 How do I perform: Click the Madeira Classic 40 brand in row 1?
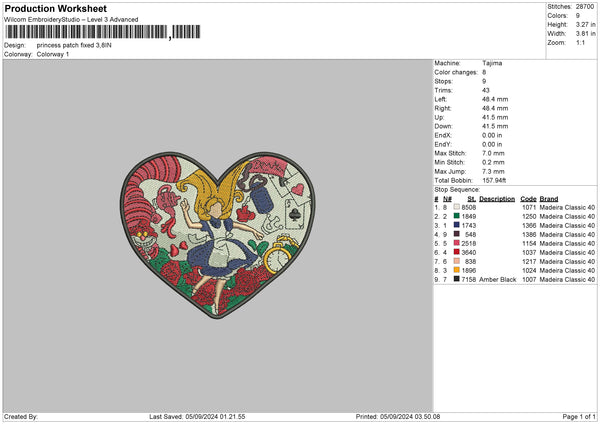(x=567, y=207)
